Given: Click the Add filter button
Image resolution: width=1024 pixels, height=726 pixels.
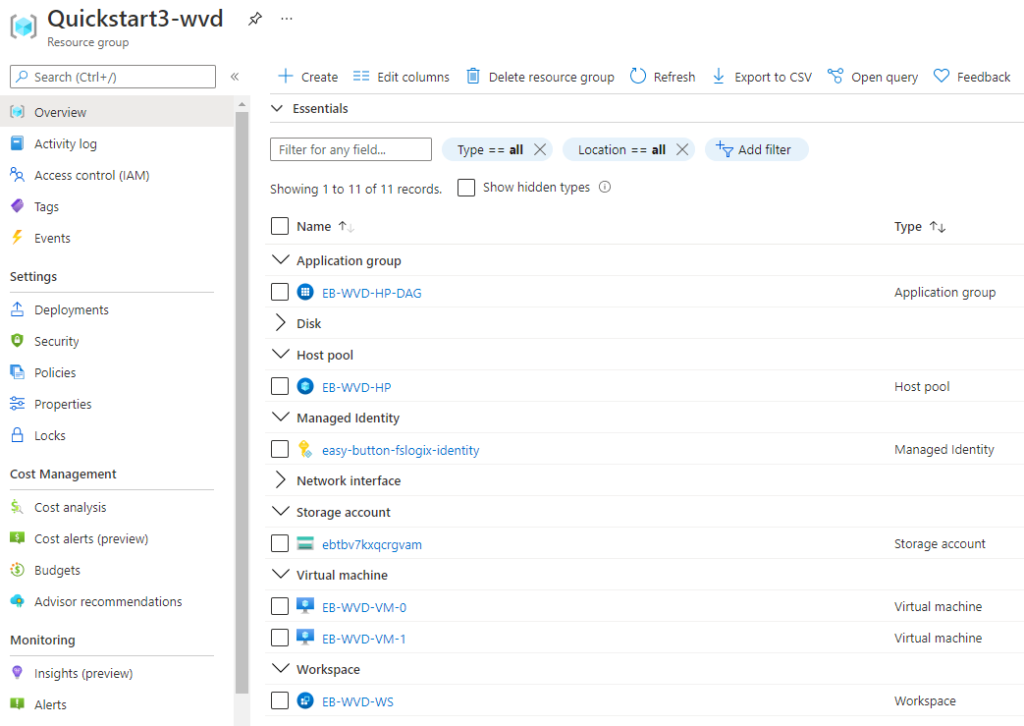Looking at the screenshot, I should pyautogui.click(x=756, y=150).
